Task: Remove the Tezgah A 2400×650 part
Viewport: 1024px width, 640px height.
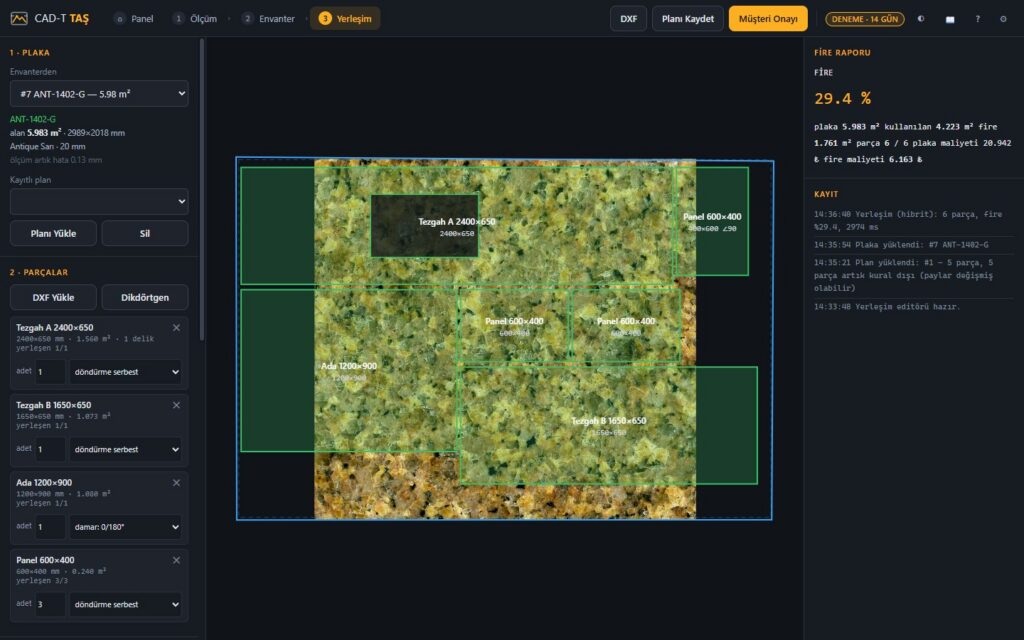Action: (176, 328)
